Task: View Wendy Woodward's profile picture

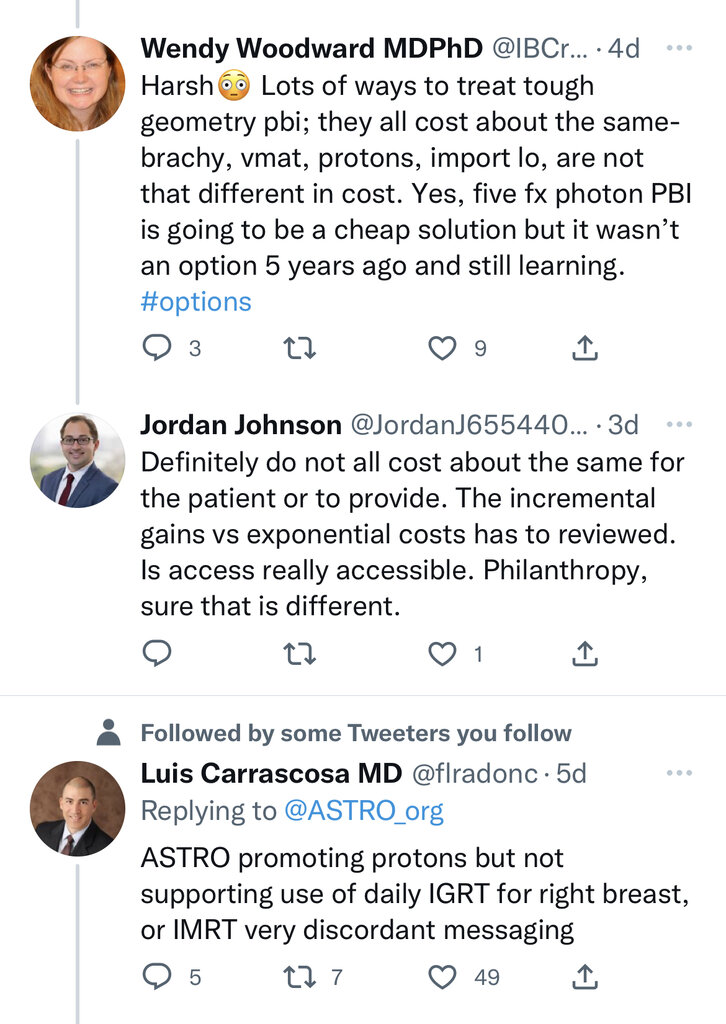Action: coord(78,84)
